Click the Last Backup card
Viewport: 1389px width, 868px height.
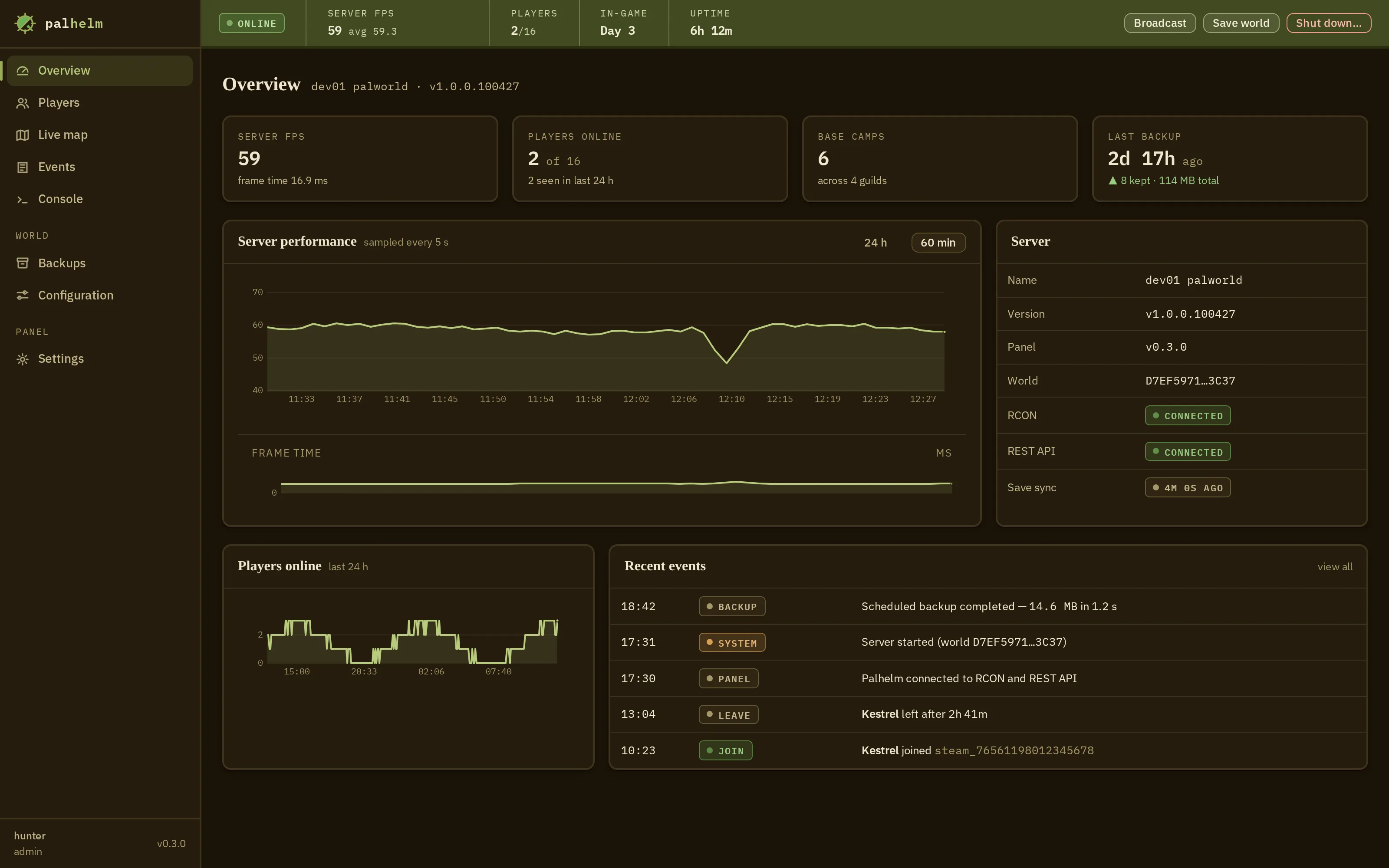[x=1229, y=159]
